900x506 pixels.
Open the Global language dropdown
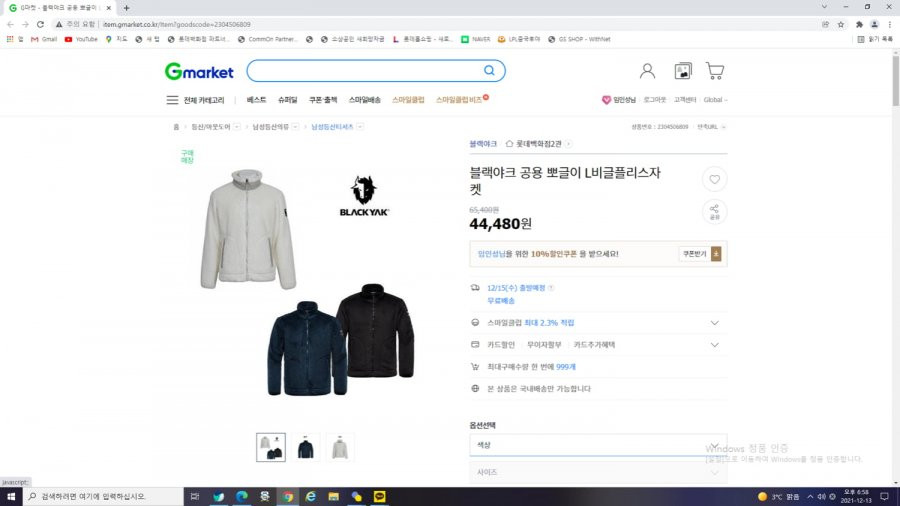tap(715, 100)
